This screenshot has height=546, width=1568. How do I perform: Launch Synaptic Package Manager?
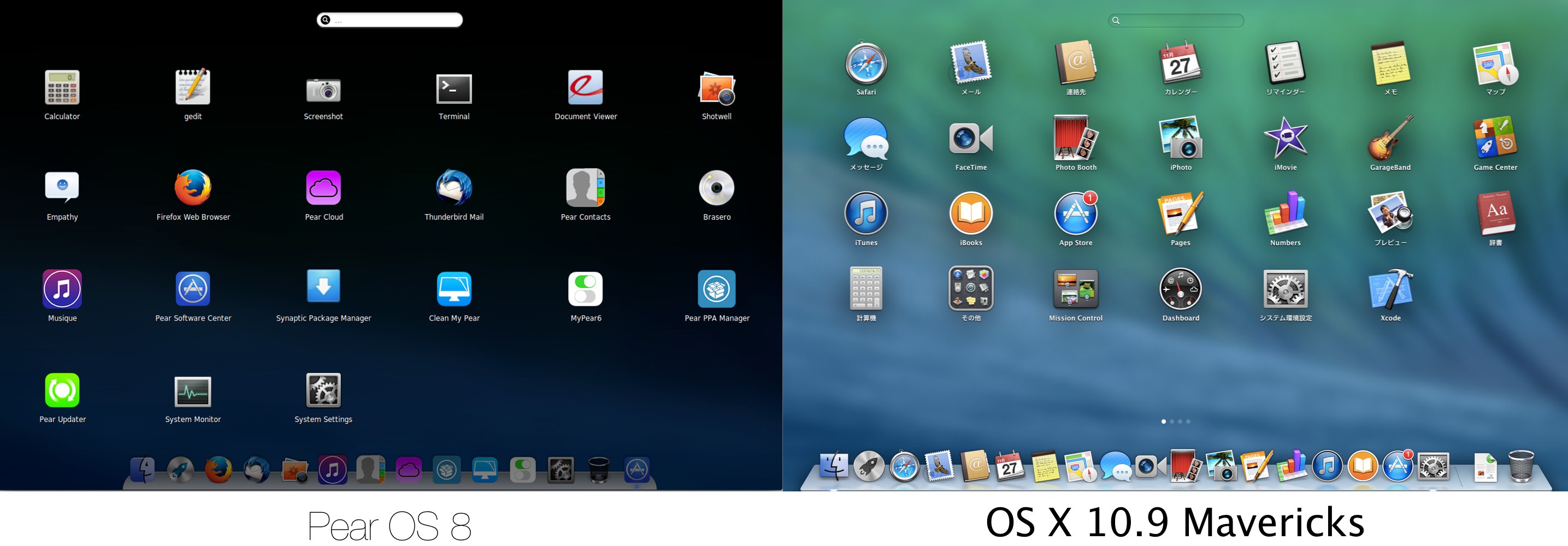pos(323,286)
